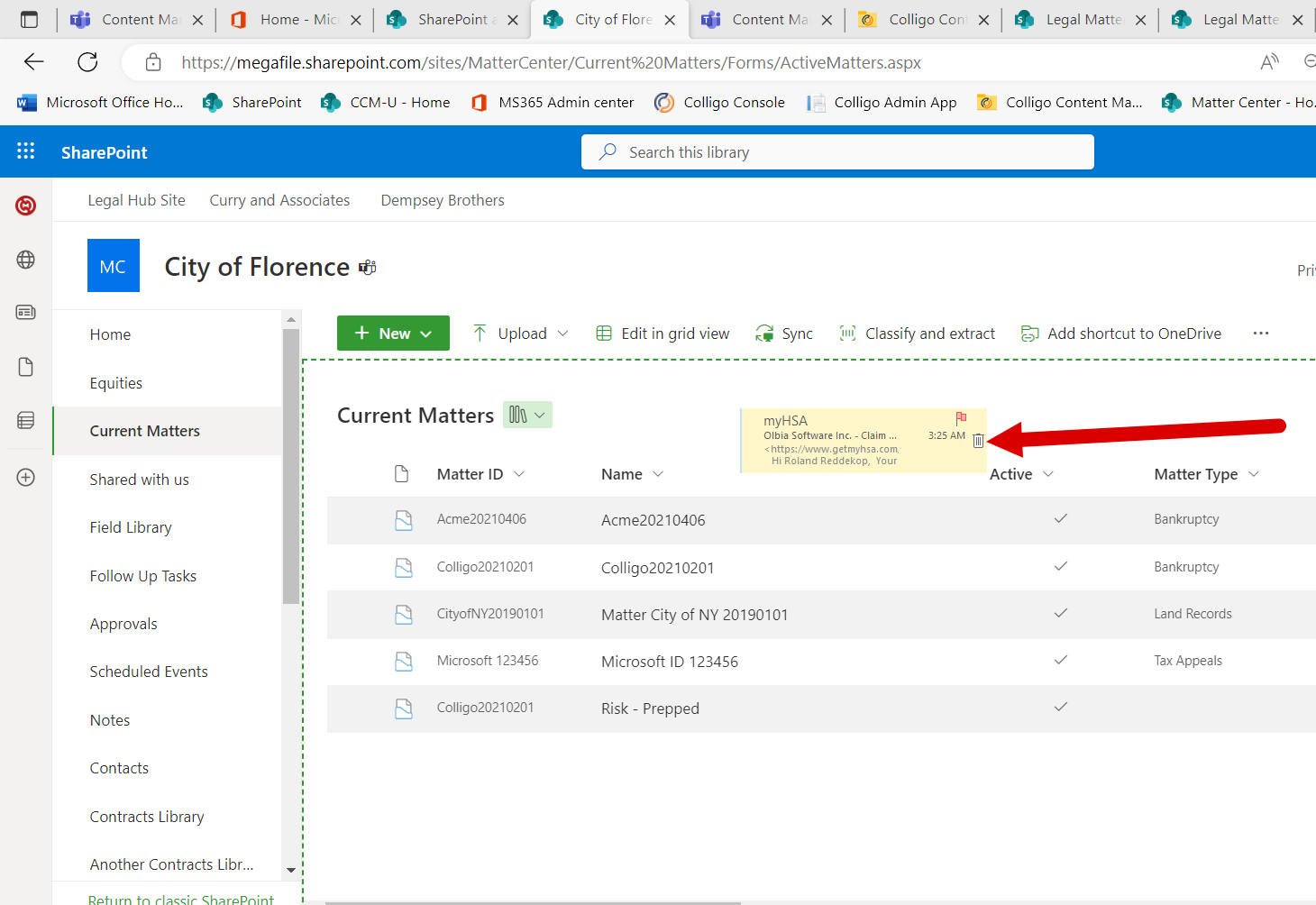Image resolution: width=1316 pixels, height=905 pixels.
Task: Click the MC site logo tile
Action: tap(113, 265)
